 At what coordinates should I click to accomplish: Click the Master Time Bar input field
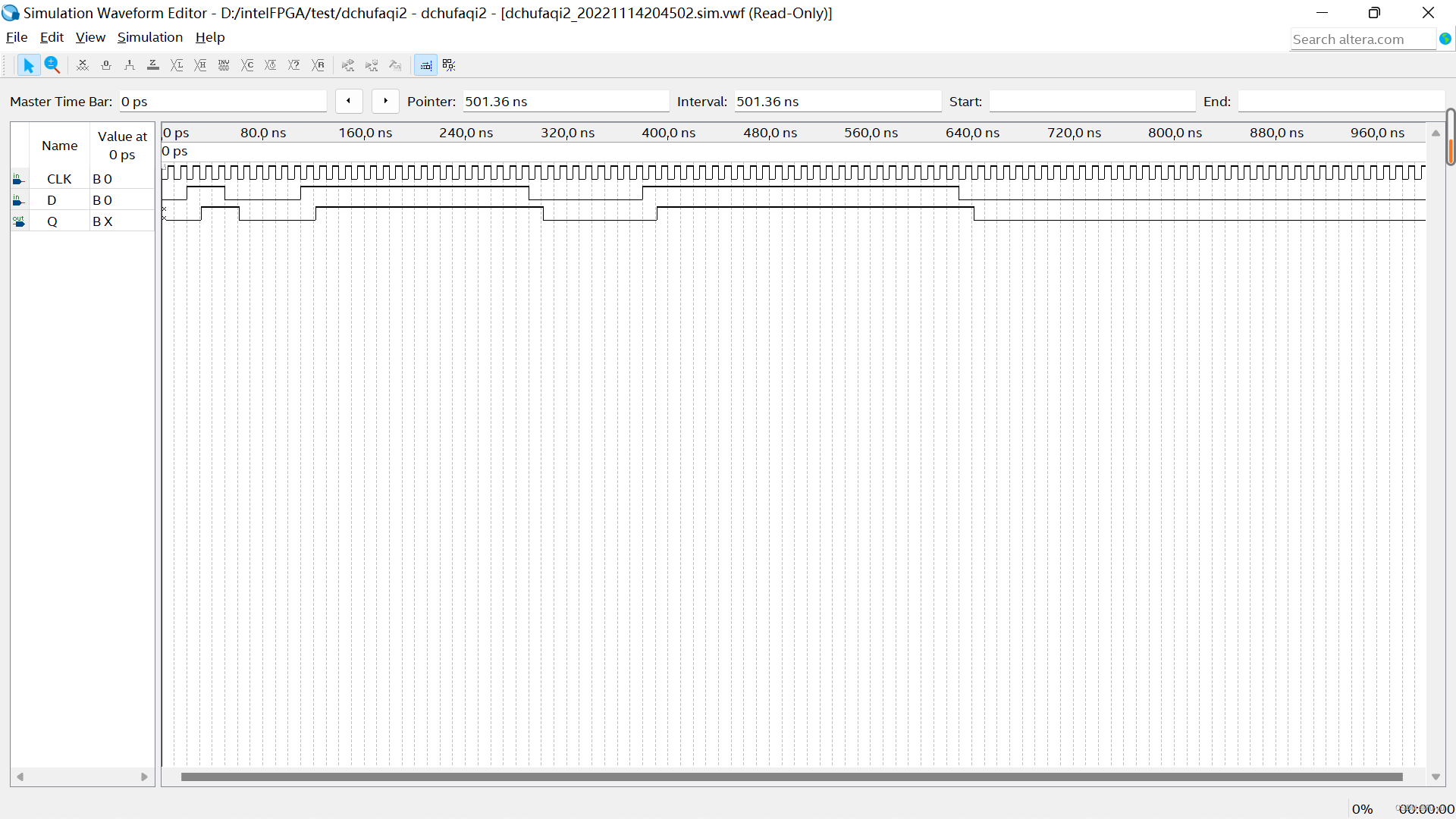tap(222, 102)
